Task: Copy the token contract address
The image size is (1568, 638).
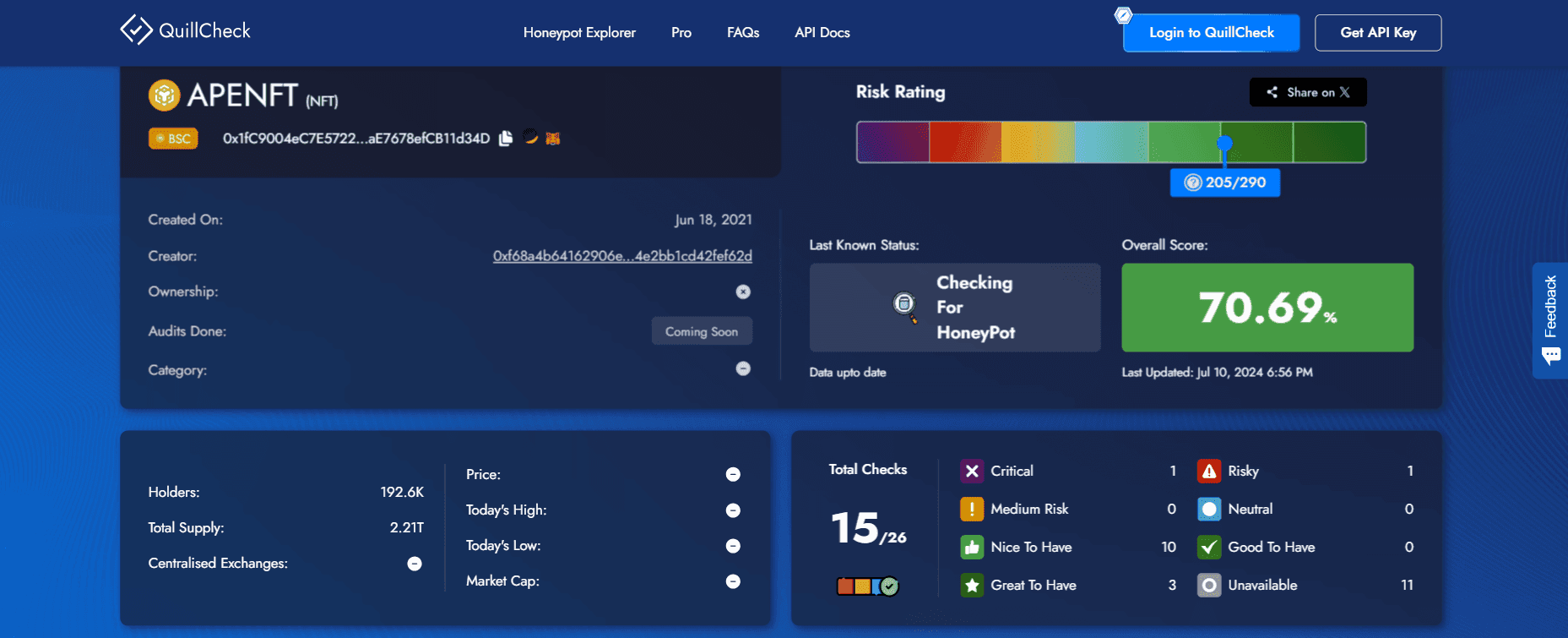Action: 506,138
